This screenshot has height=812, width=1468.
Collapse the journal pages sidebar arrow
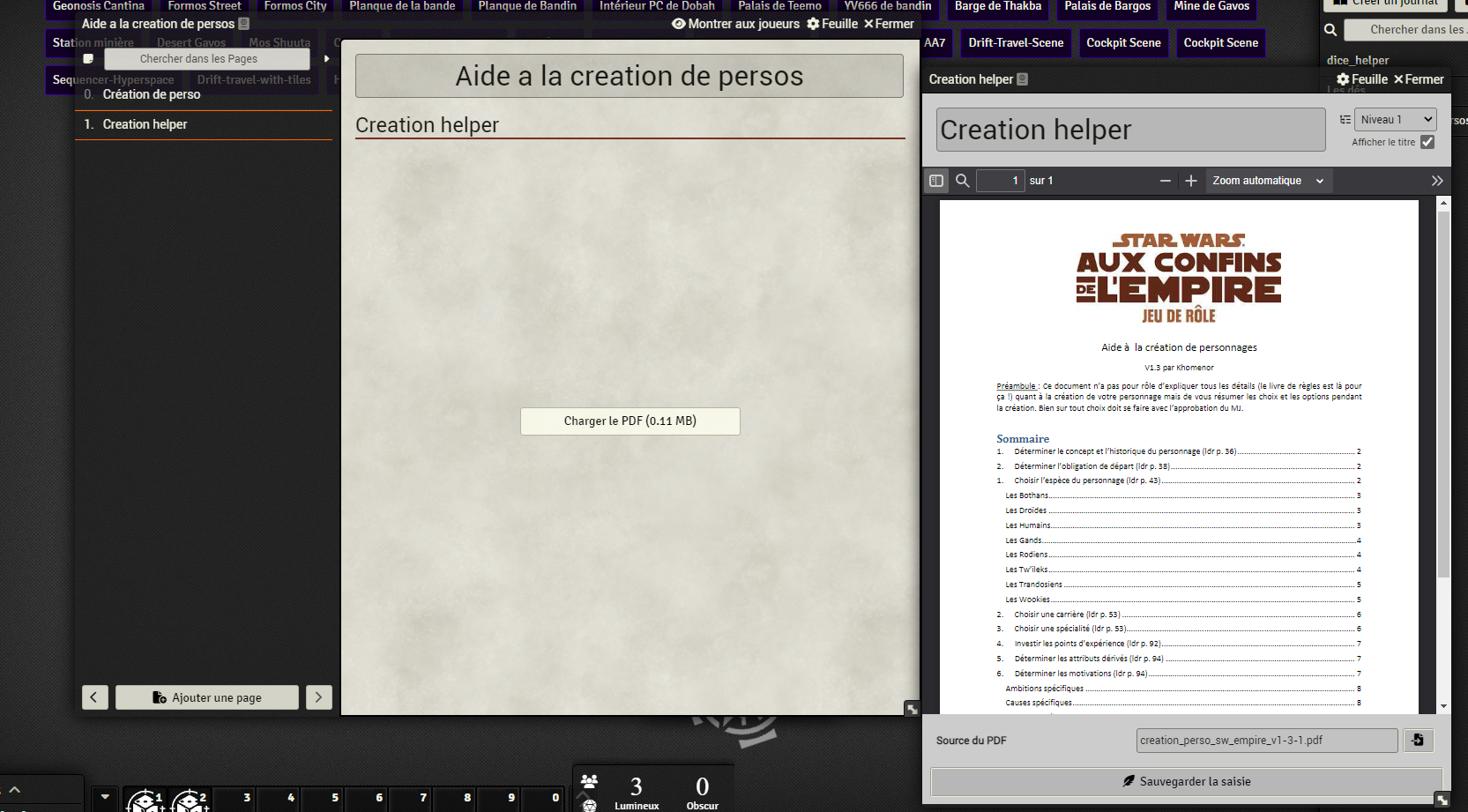click(x=326, y=59)
